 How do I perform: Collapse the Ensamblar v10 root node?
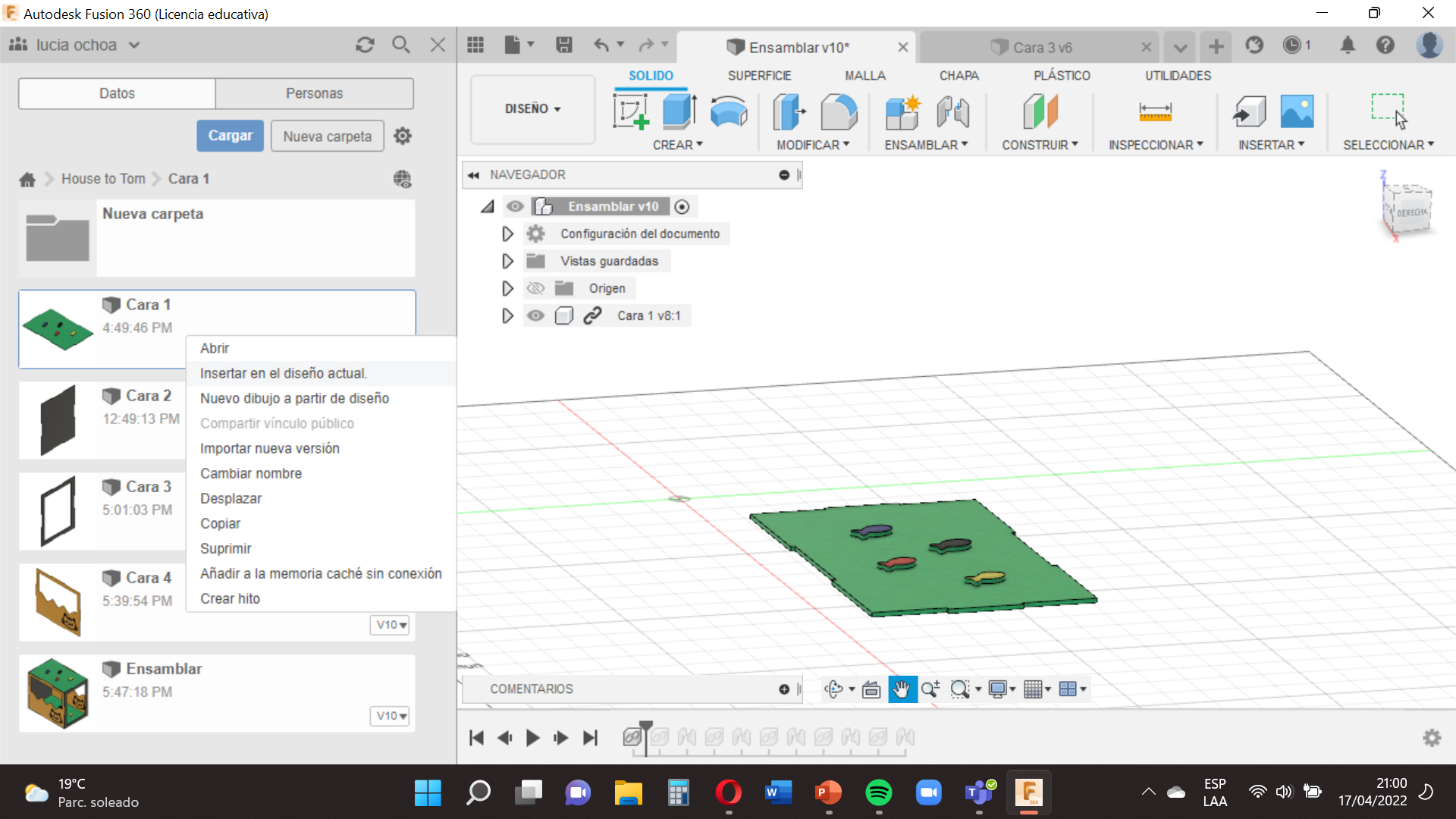click(488, 206)
